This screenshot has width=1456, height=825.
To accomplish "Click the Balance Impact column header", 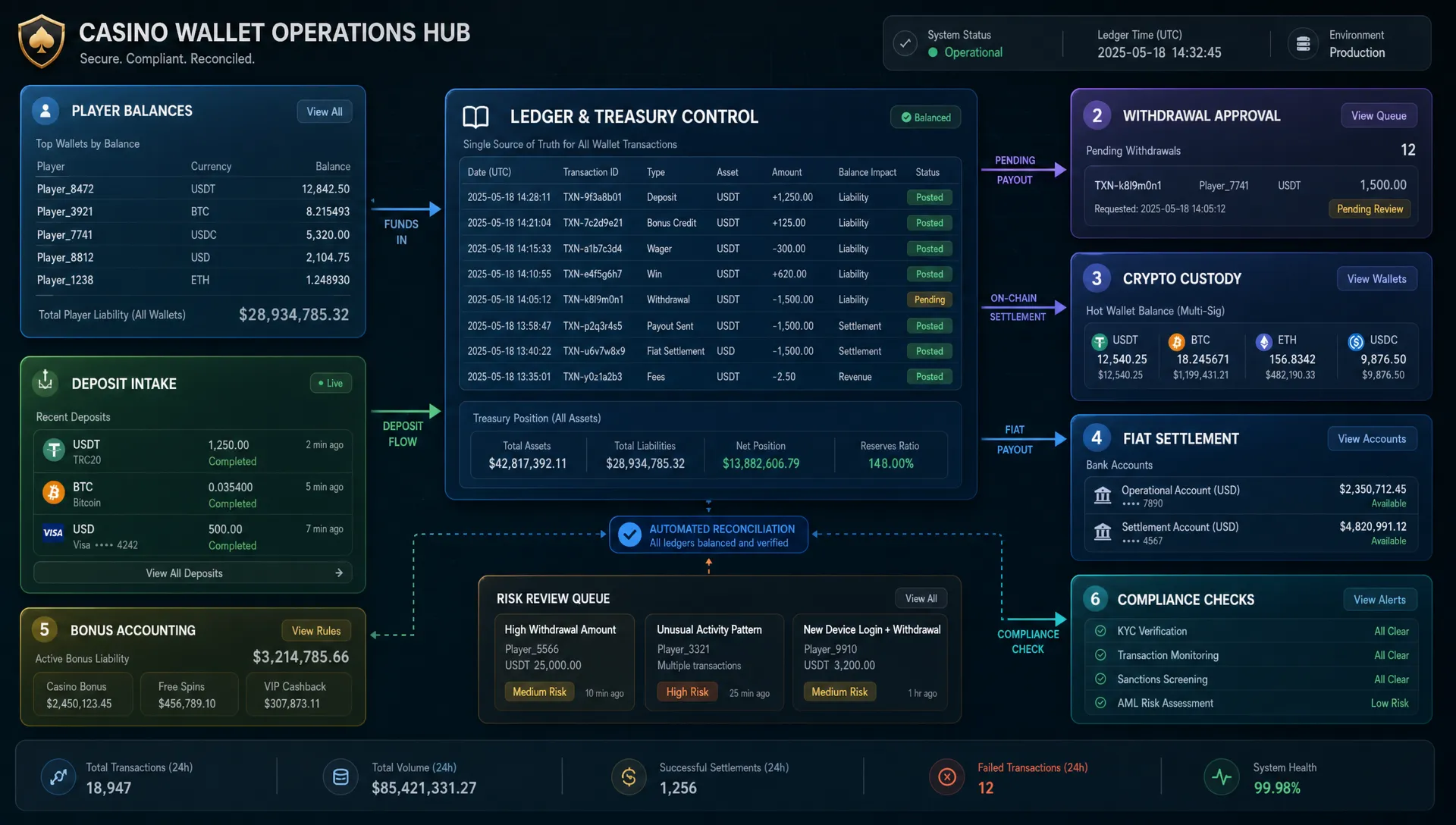I will point(868,173).
